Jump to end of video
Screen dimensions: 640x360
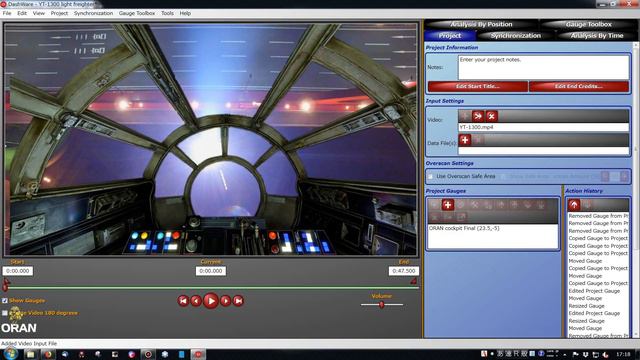[x=238, y=301]
